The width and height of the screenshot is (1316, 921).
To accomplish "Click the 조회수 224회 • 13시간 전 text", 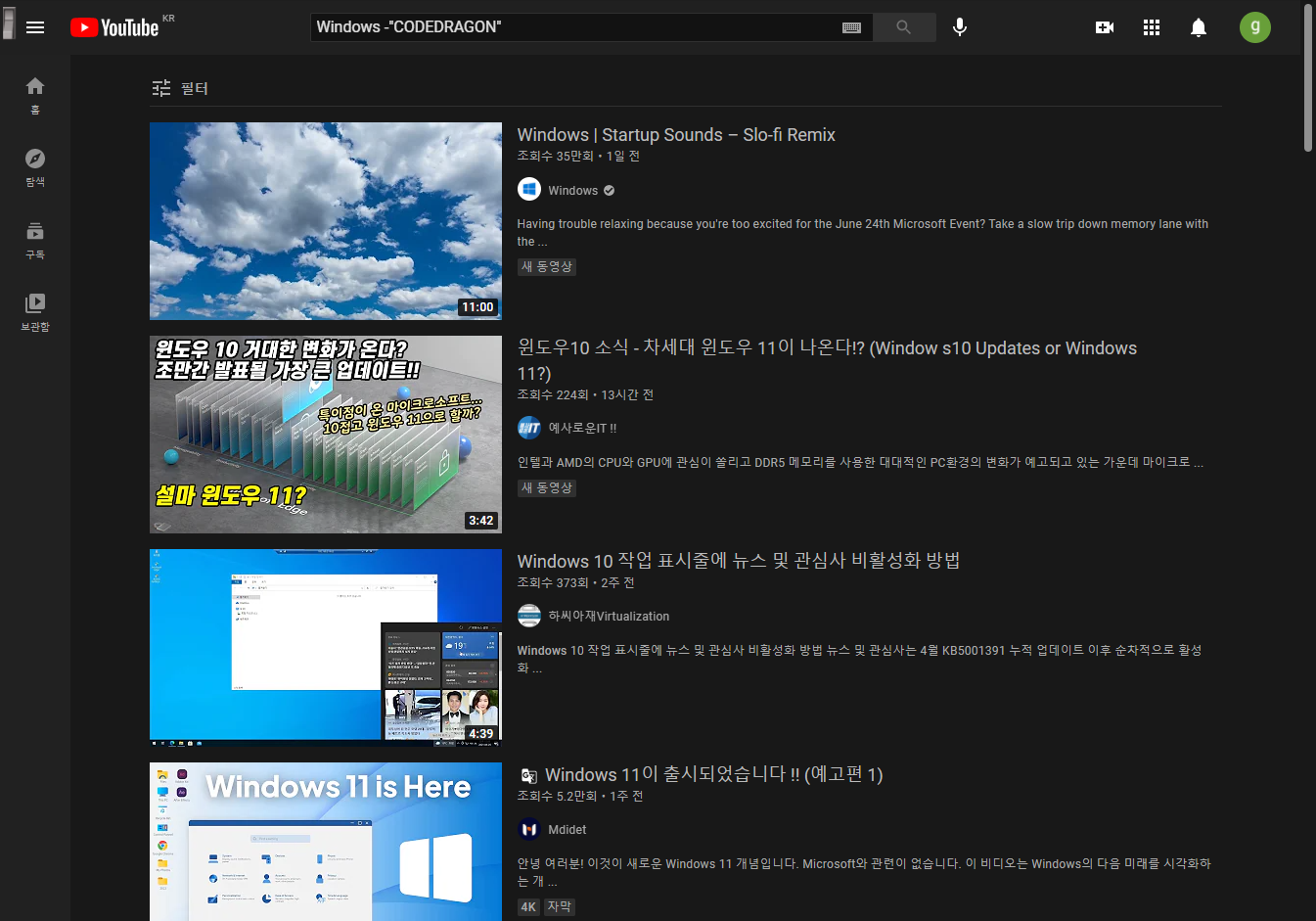I will pos(585,395).
